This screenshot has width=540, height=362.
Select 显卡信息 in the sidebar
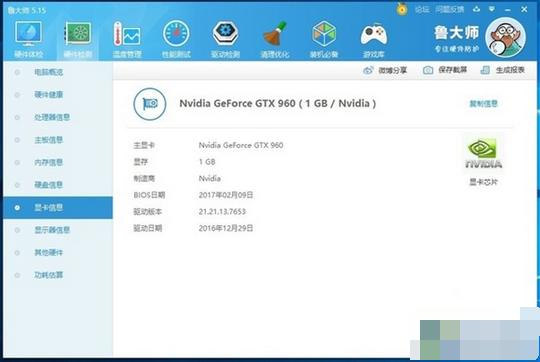point(58,208)
